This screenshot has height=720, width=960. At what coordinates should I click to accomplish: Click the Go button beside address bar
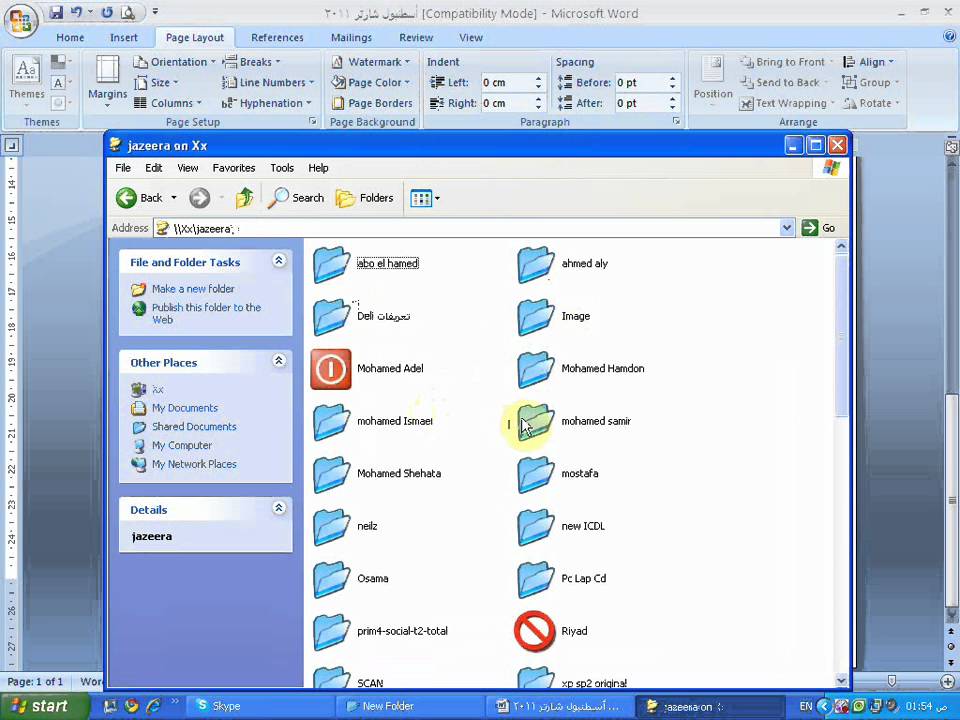(819, 228)
